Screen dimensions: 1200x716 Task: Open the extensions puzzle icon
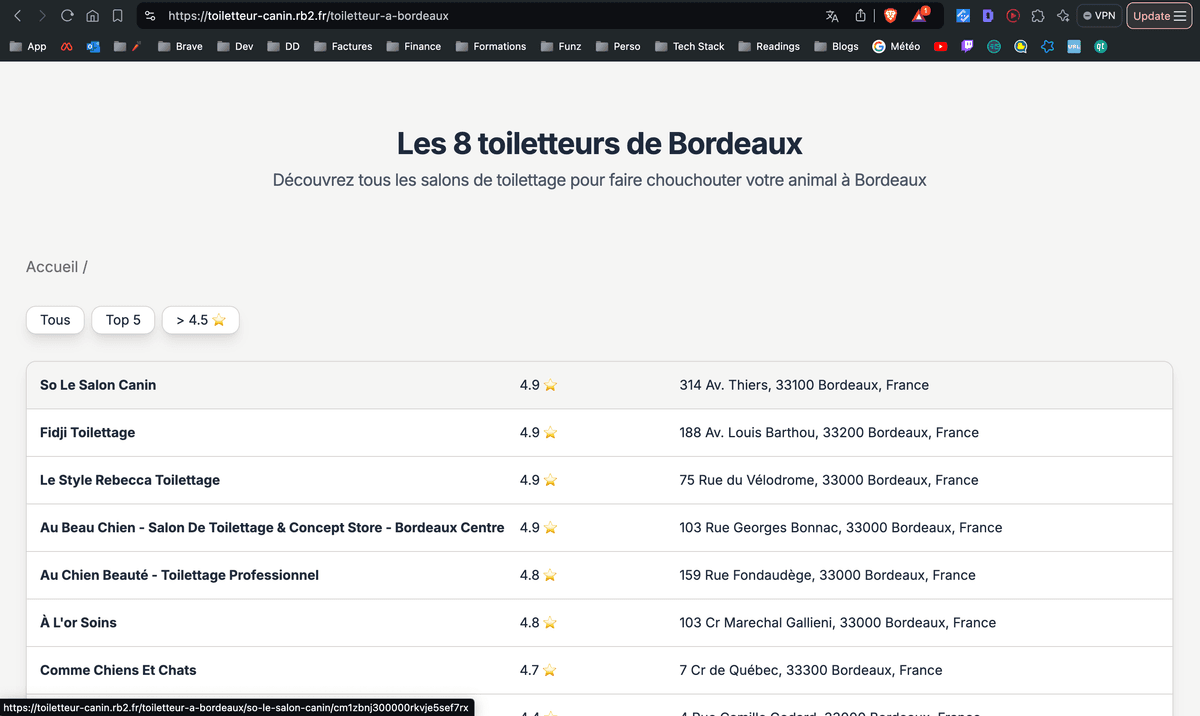pos(1038,16)
